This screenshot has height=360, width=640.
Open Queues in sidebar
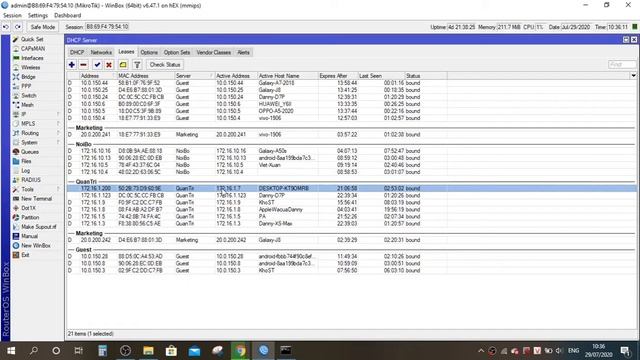pos(30,152)
